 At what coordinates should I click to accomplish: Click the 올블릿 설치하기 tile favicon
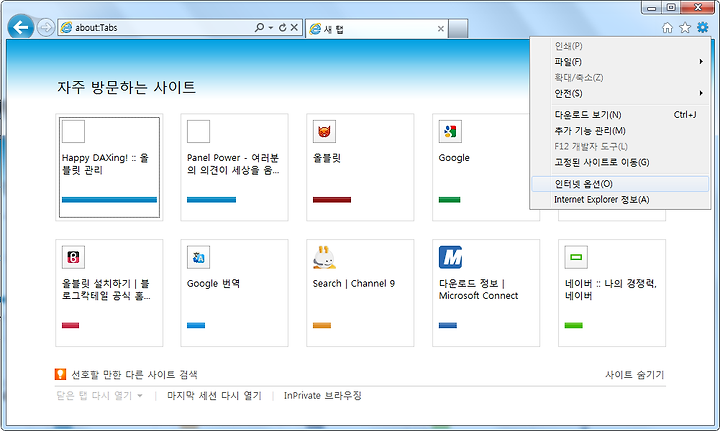pyautogui.click(x=73, y=257)
